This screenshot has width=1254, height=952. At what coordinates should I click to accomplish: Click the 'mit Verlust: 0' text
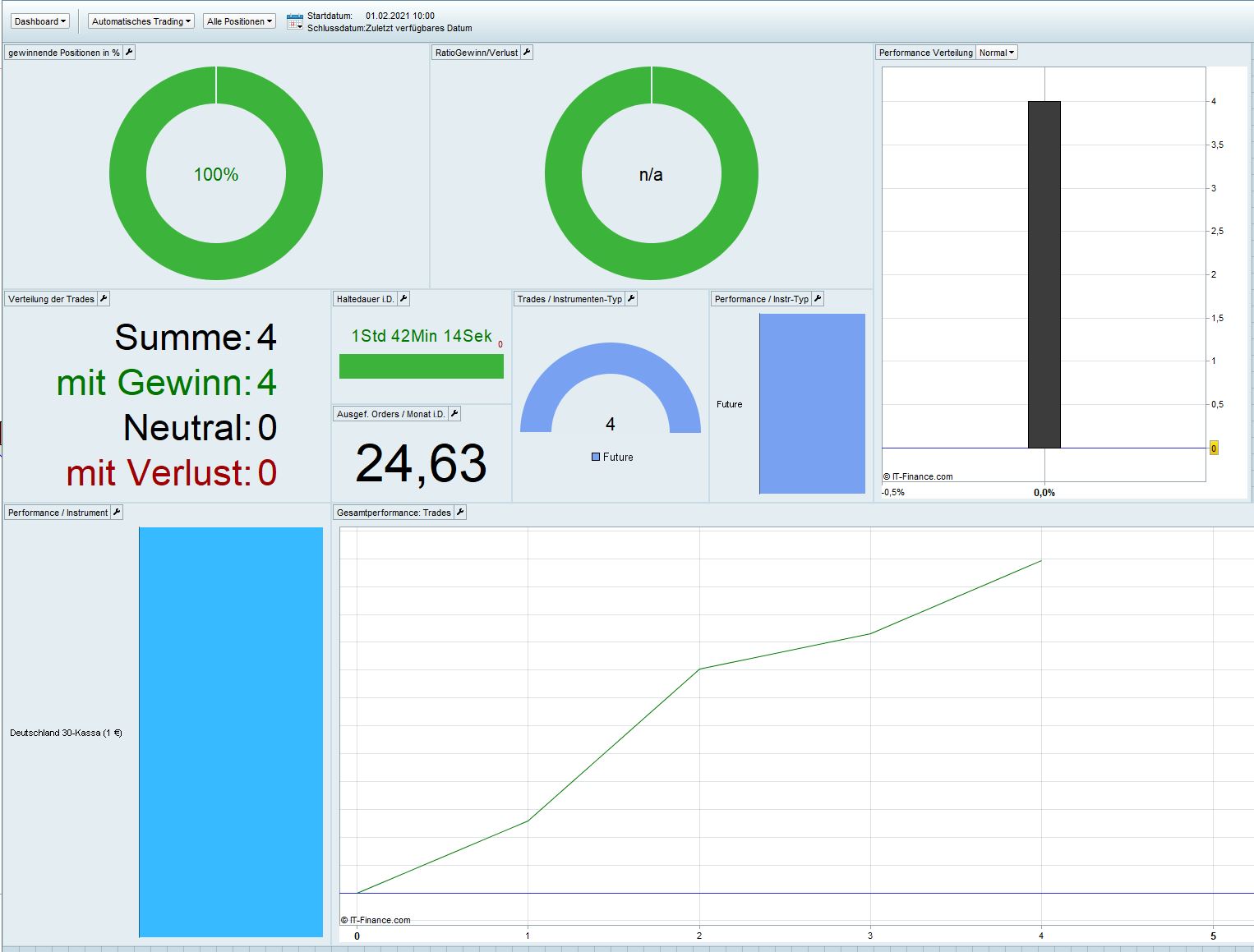[x=172, y=473]
